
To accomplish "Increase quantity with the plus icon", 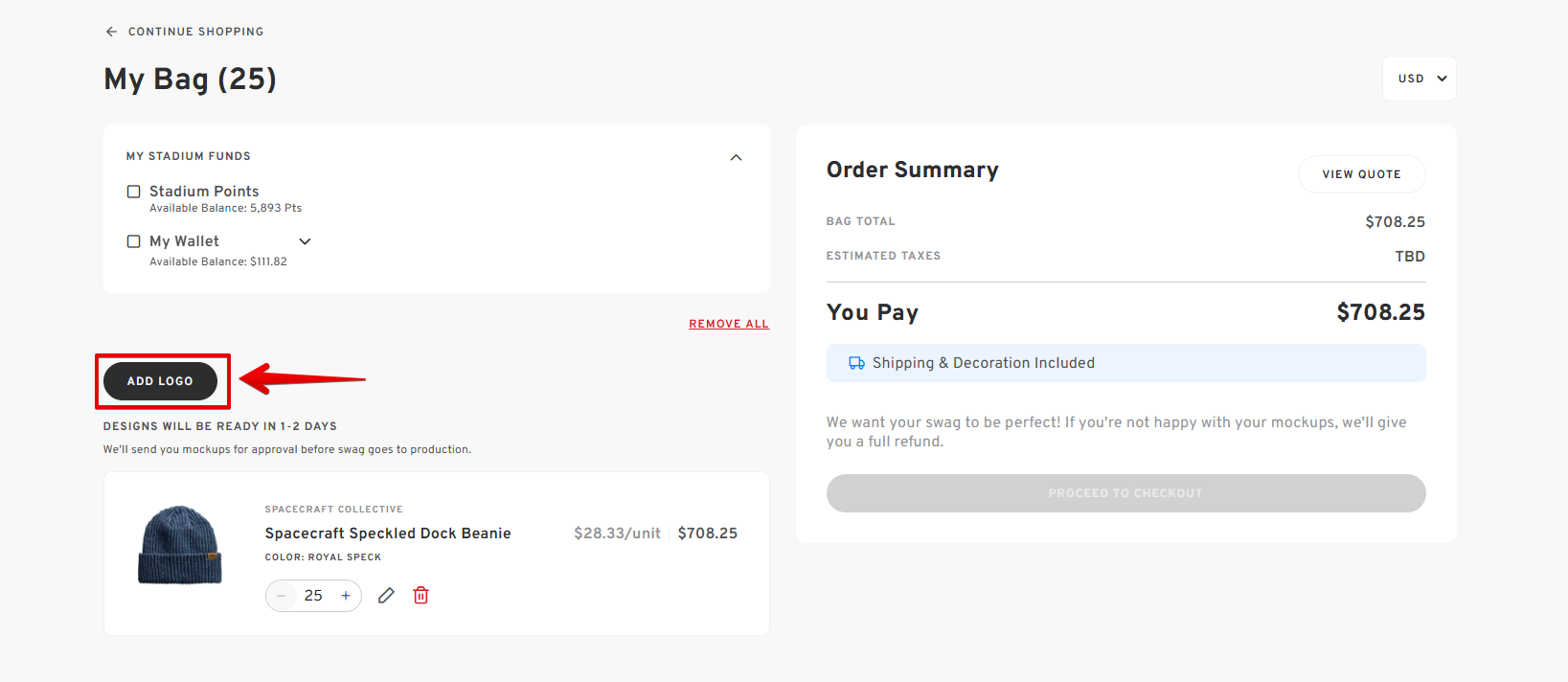I will pyautogui.click(x=346, y=596).
